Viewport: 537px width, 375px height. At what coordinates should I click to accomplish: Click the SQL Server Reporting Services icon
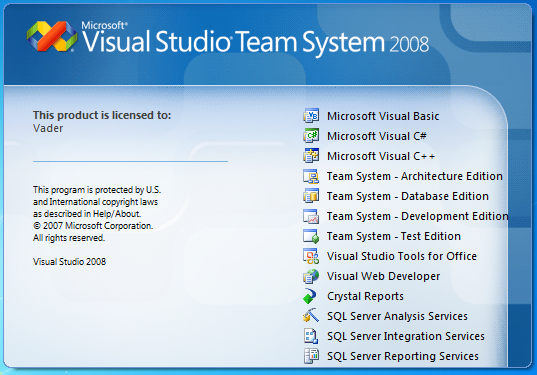pos(311,356)
